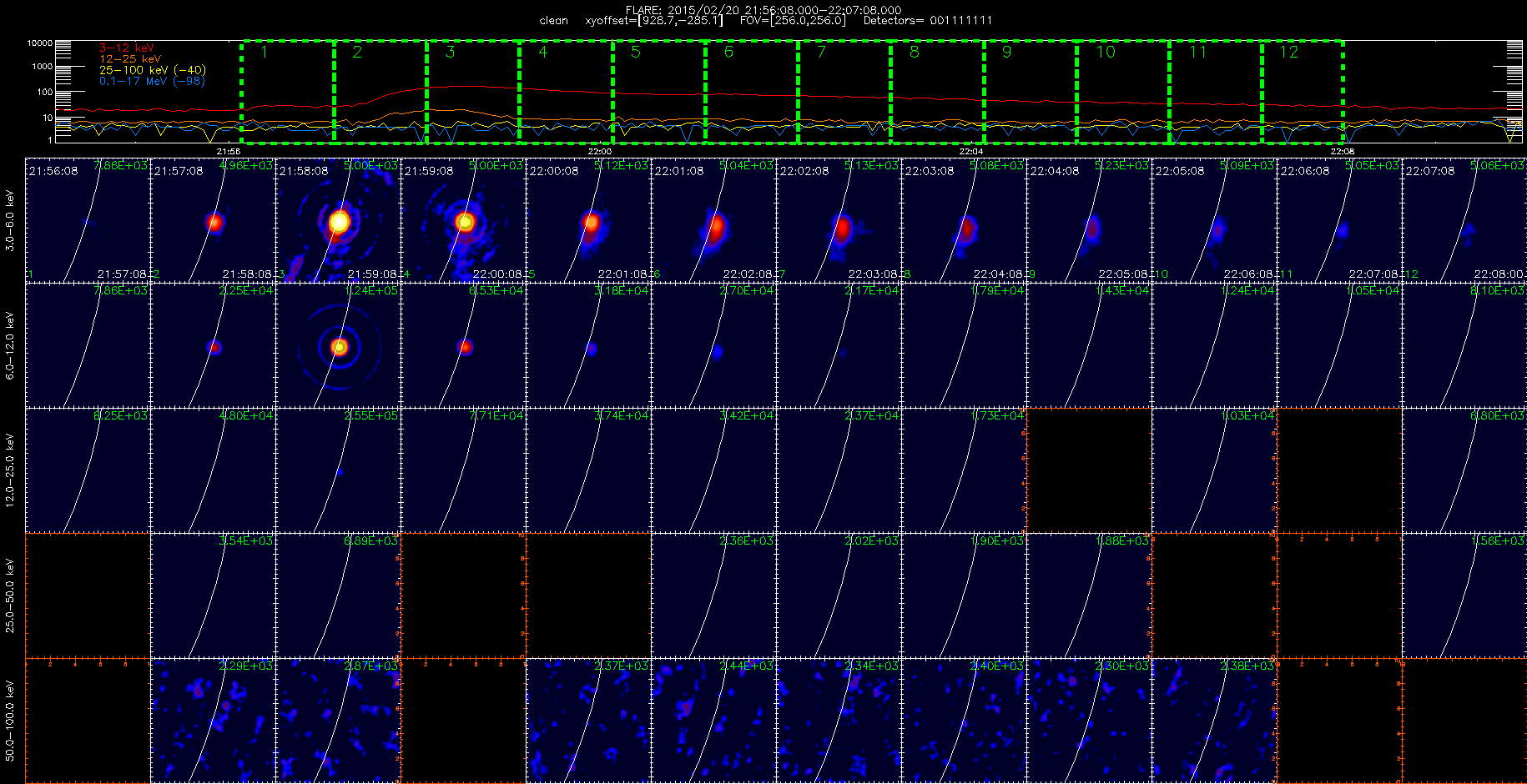The width and height of the screenshot is (1527, 784).
Task: Click the 25-100 keV (-40) legend entry
Action: point(152,70)
